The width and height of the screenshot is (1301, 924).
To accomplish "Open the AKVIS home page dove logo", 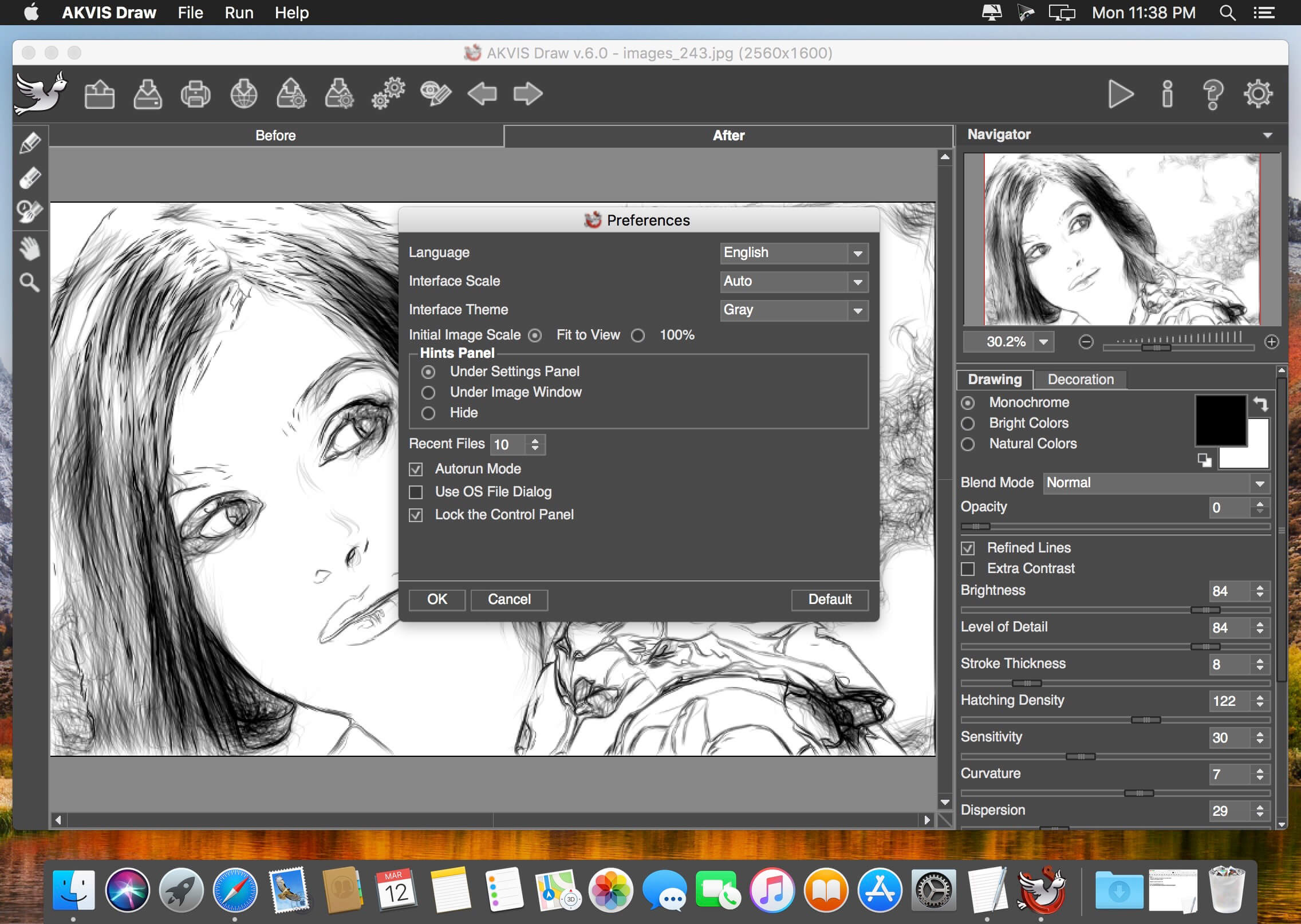I will tap(41, 93).
